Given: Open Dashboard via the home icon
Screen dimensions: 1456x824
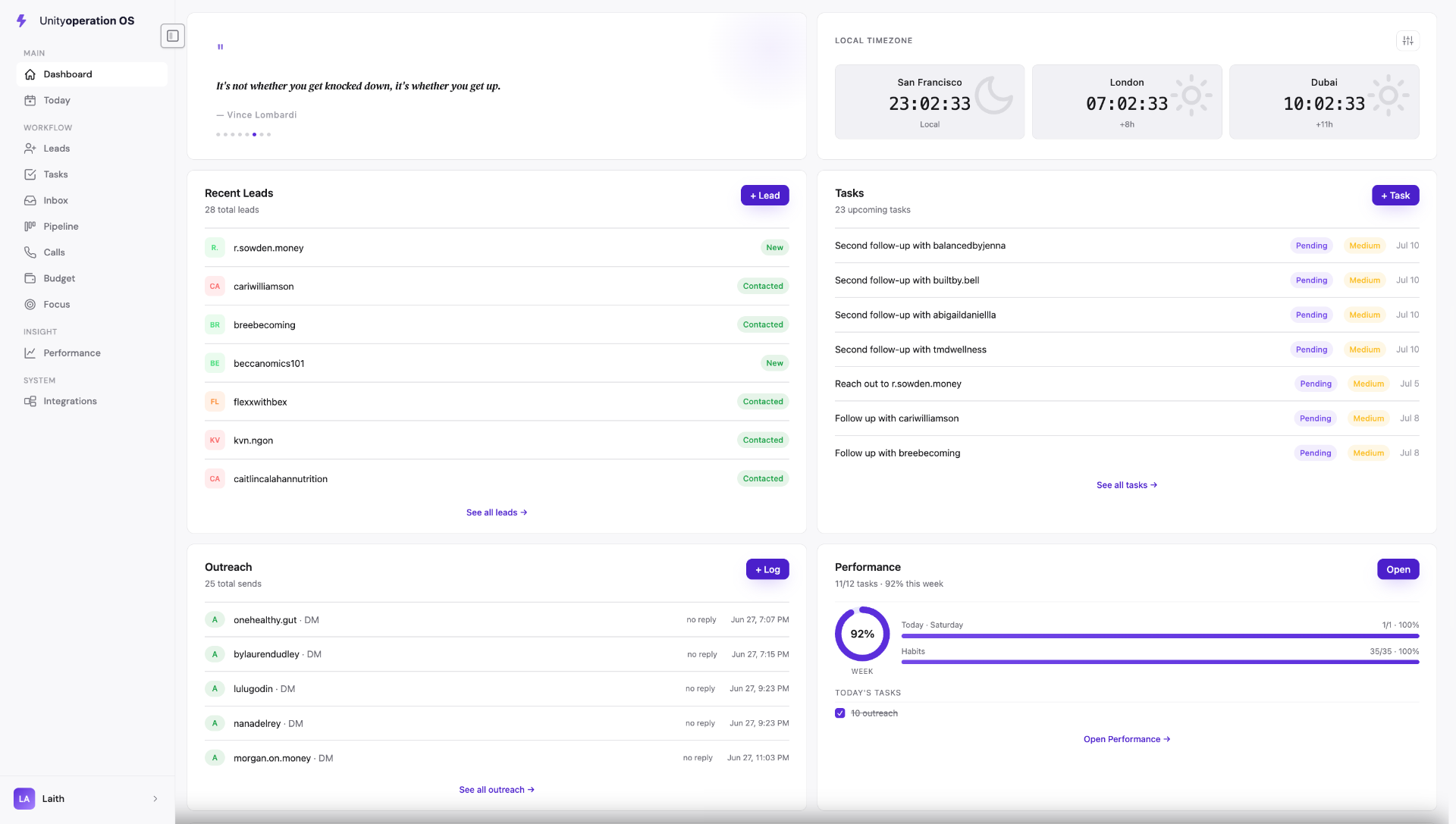Looking at the screenshot, I should click(x=30, y=74).
